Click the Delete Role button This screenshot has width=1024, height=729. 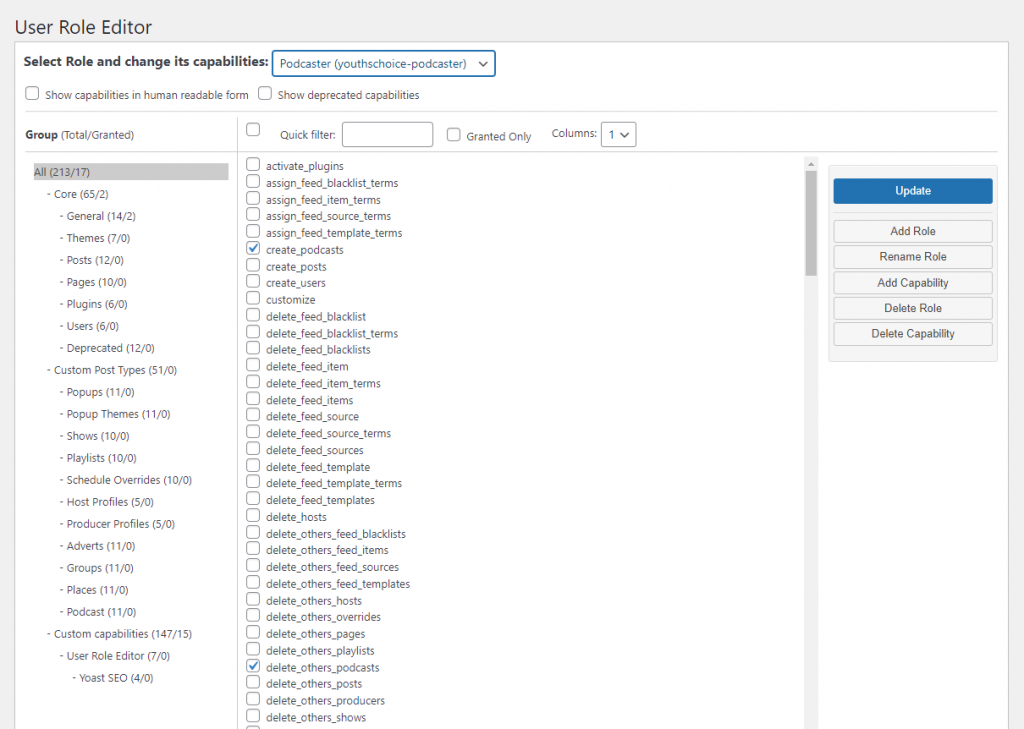coord(912,308)
